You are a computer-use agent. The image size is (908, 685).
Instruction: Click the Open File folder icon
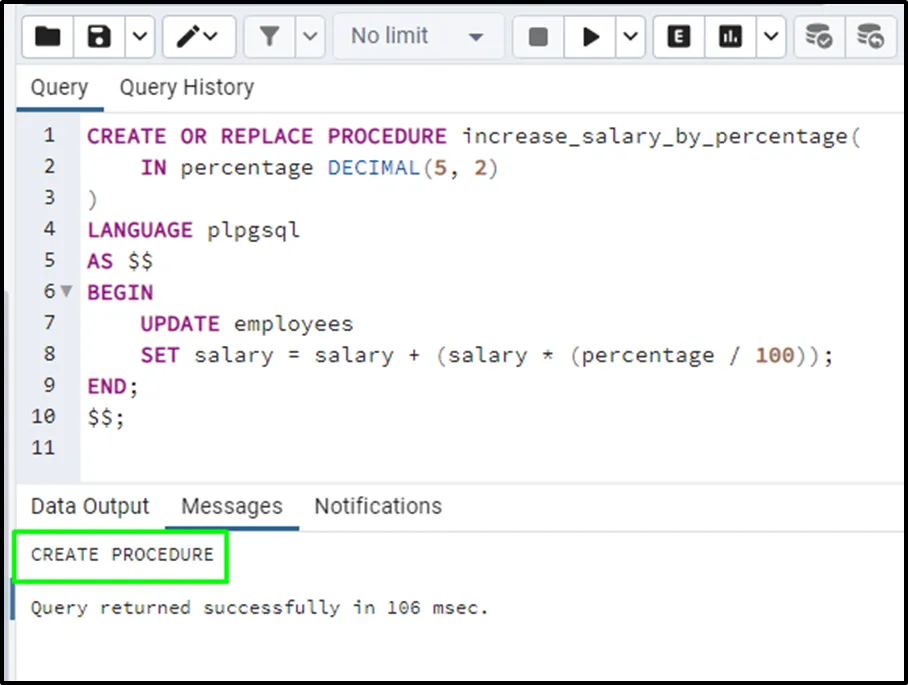coord(48,37)
